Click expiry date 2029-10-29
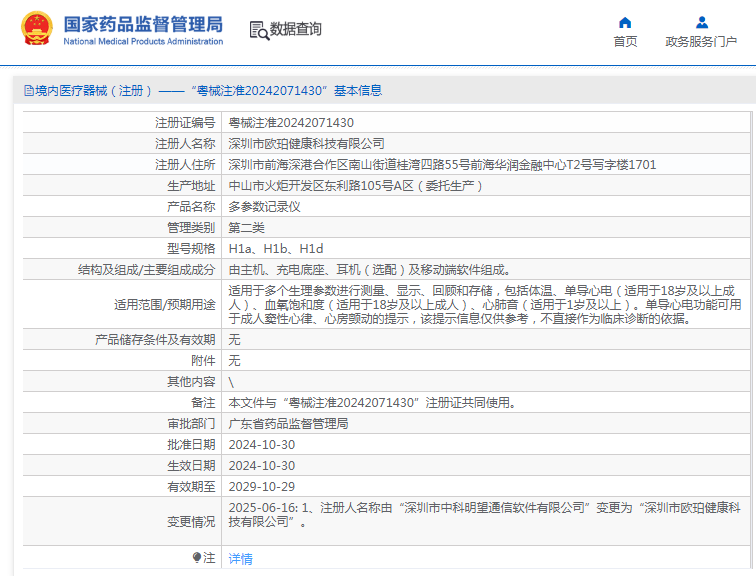This screenshot has height=576, width=756. point(262,487)
